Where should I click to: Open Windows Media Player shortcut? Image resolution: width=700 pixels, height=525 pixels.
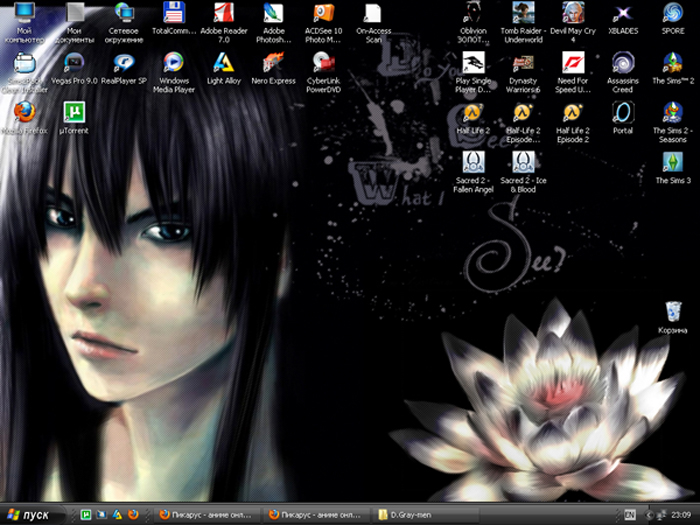[174, 72]
